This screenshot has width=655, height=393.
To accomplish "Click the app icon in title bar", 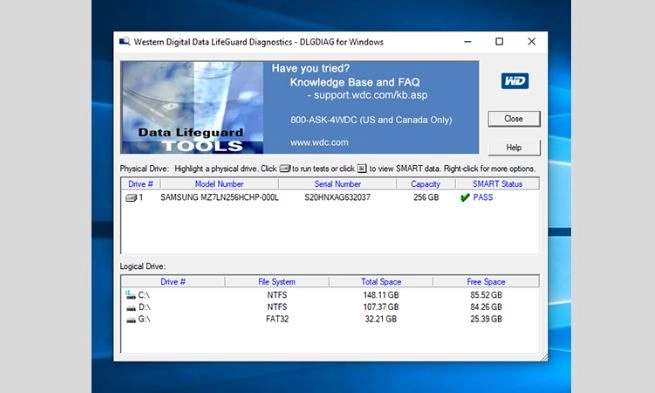I will click(x=124, y=41).
